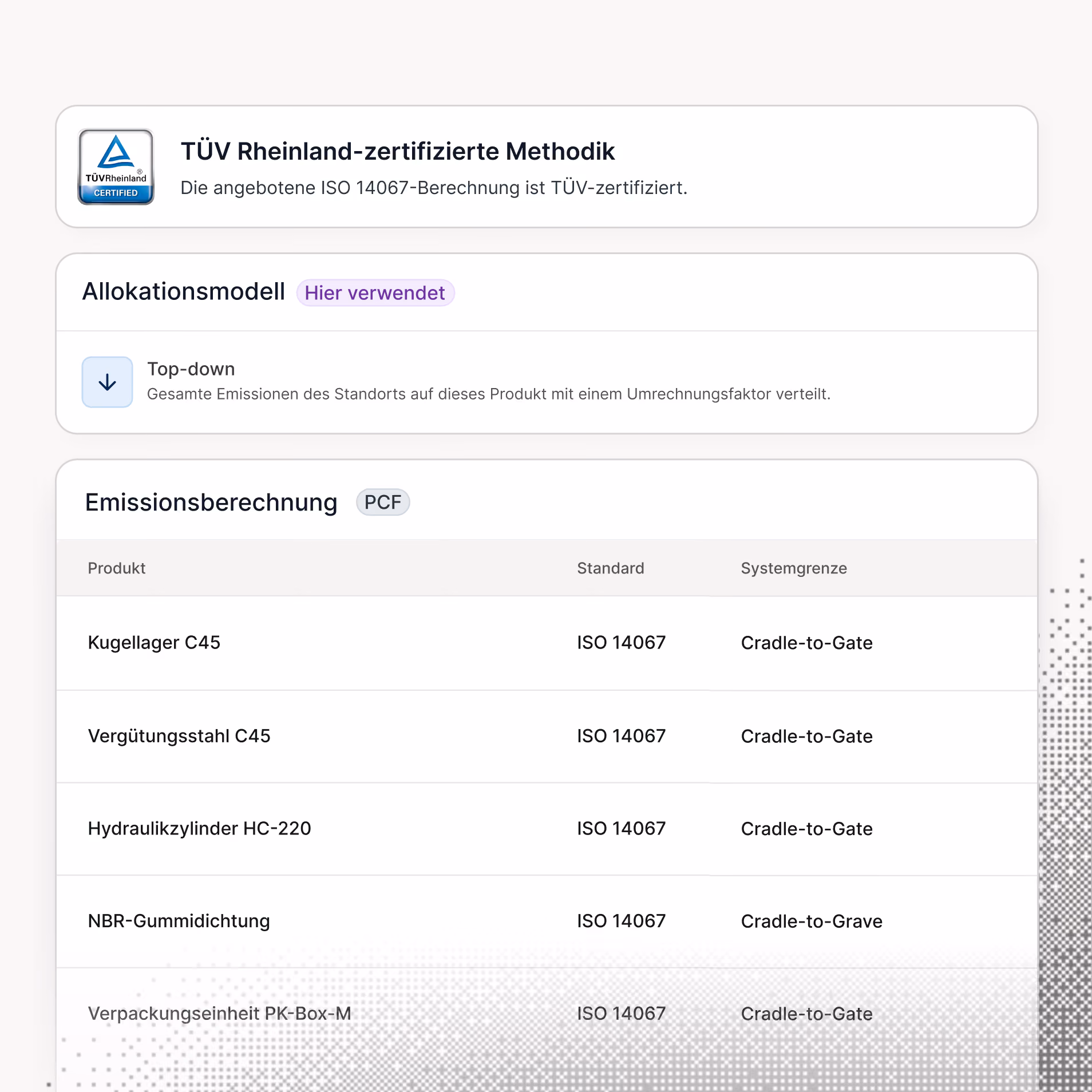Image resolution: width=1092 pixels, height=1092 pixels.
Task: Click the Systemgrenze column header
Action: [794, 568]
